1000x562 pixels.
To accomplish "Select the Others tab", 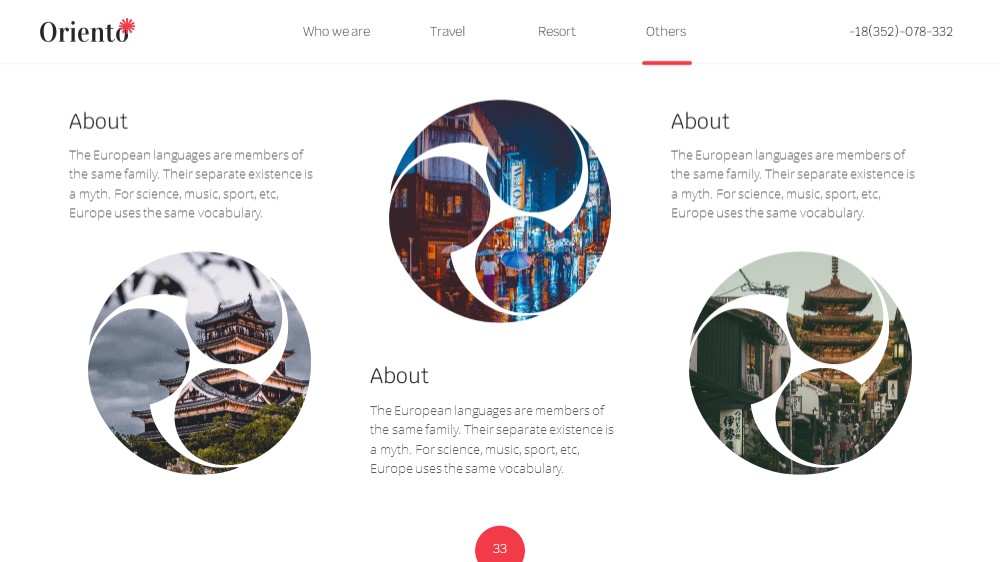I will click(666, 31).
